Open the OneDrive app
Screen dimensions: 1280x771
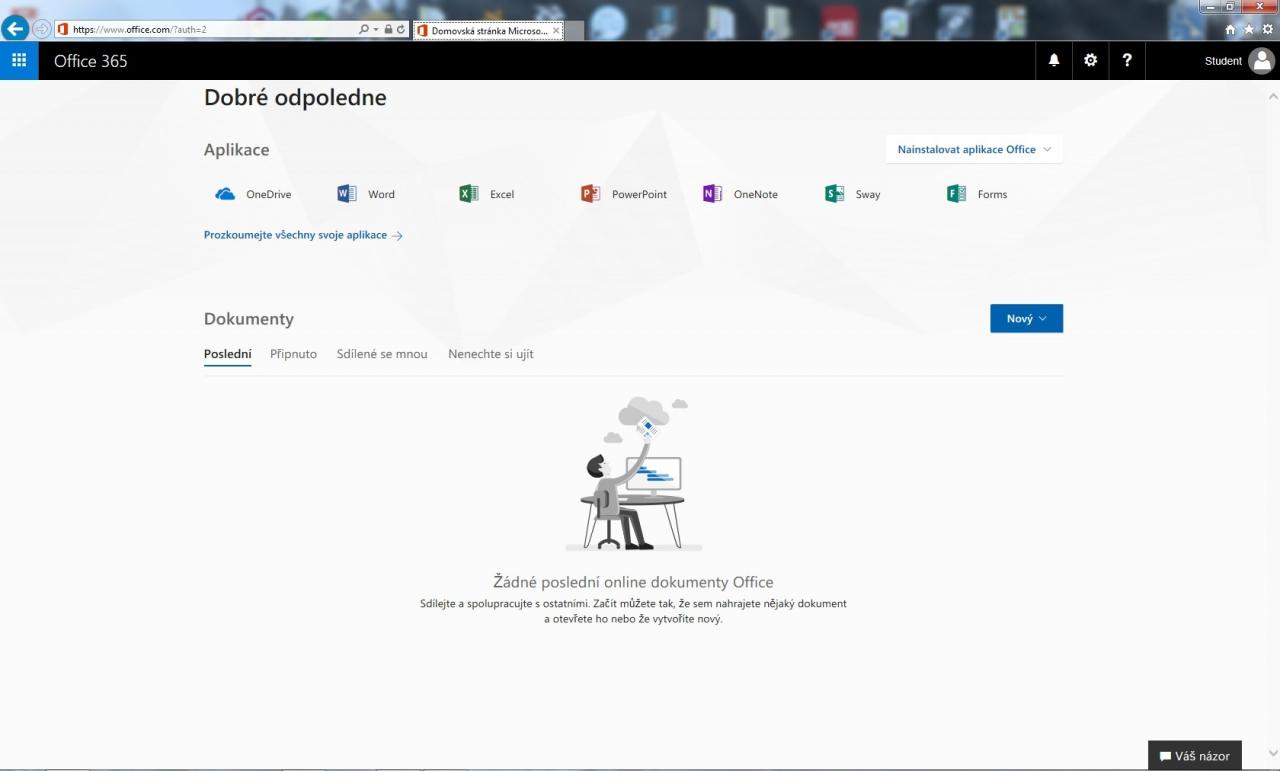(253, 194)
